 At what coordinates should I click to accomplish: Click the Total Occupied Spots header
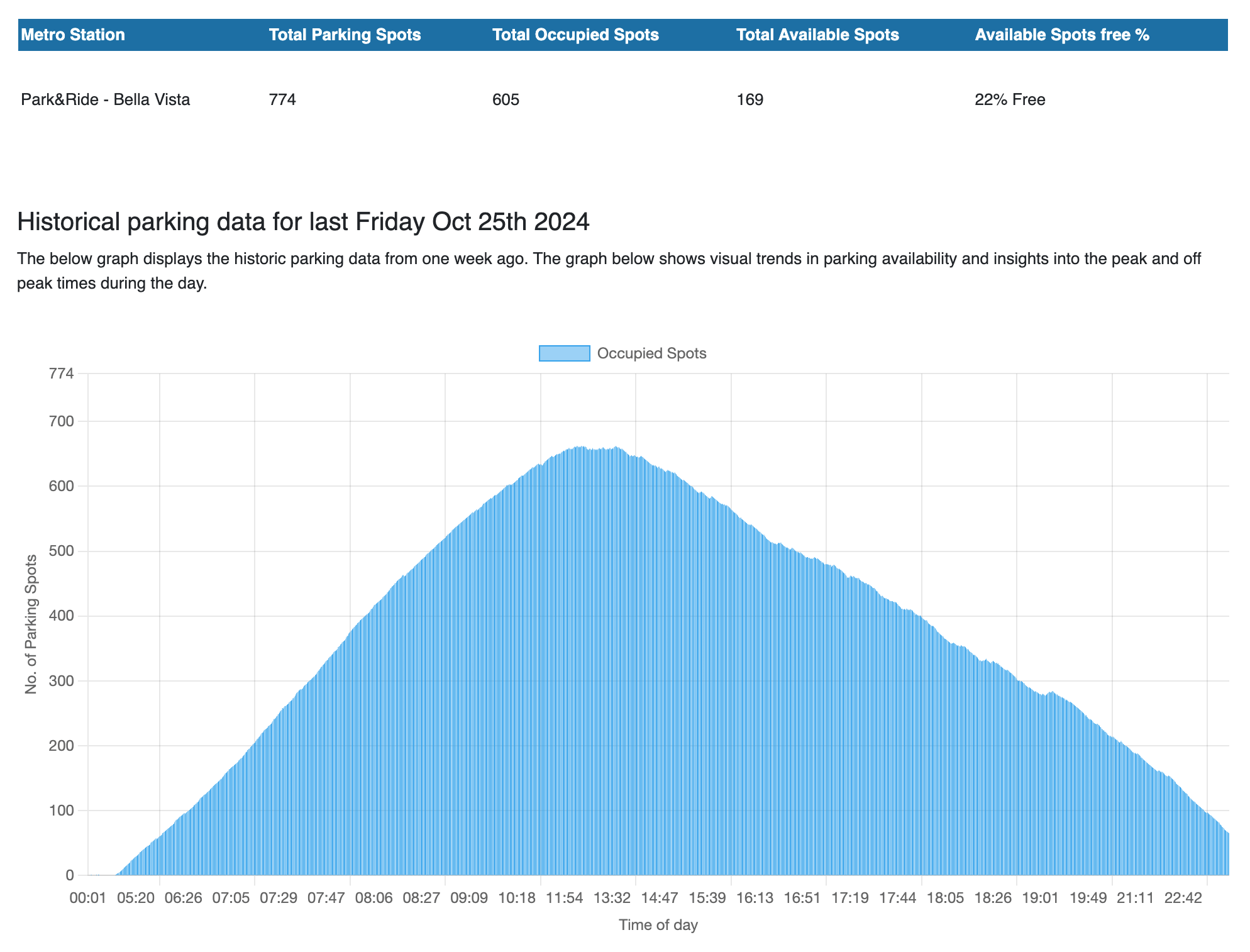[575, 35]
